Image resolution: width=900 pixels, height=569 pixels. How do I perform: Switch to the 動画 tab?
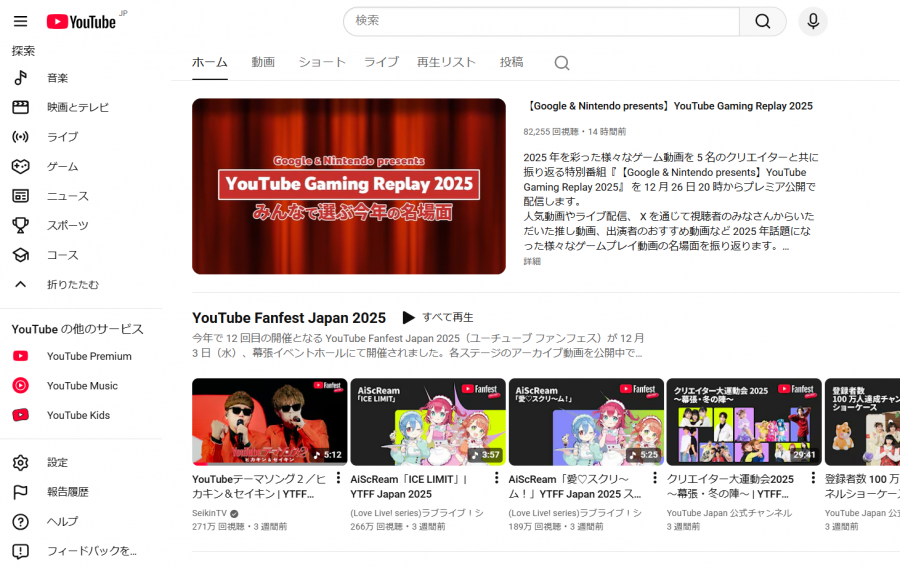click(263, 62)
